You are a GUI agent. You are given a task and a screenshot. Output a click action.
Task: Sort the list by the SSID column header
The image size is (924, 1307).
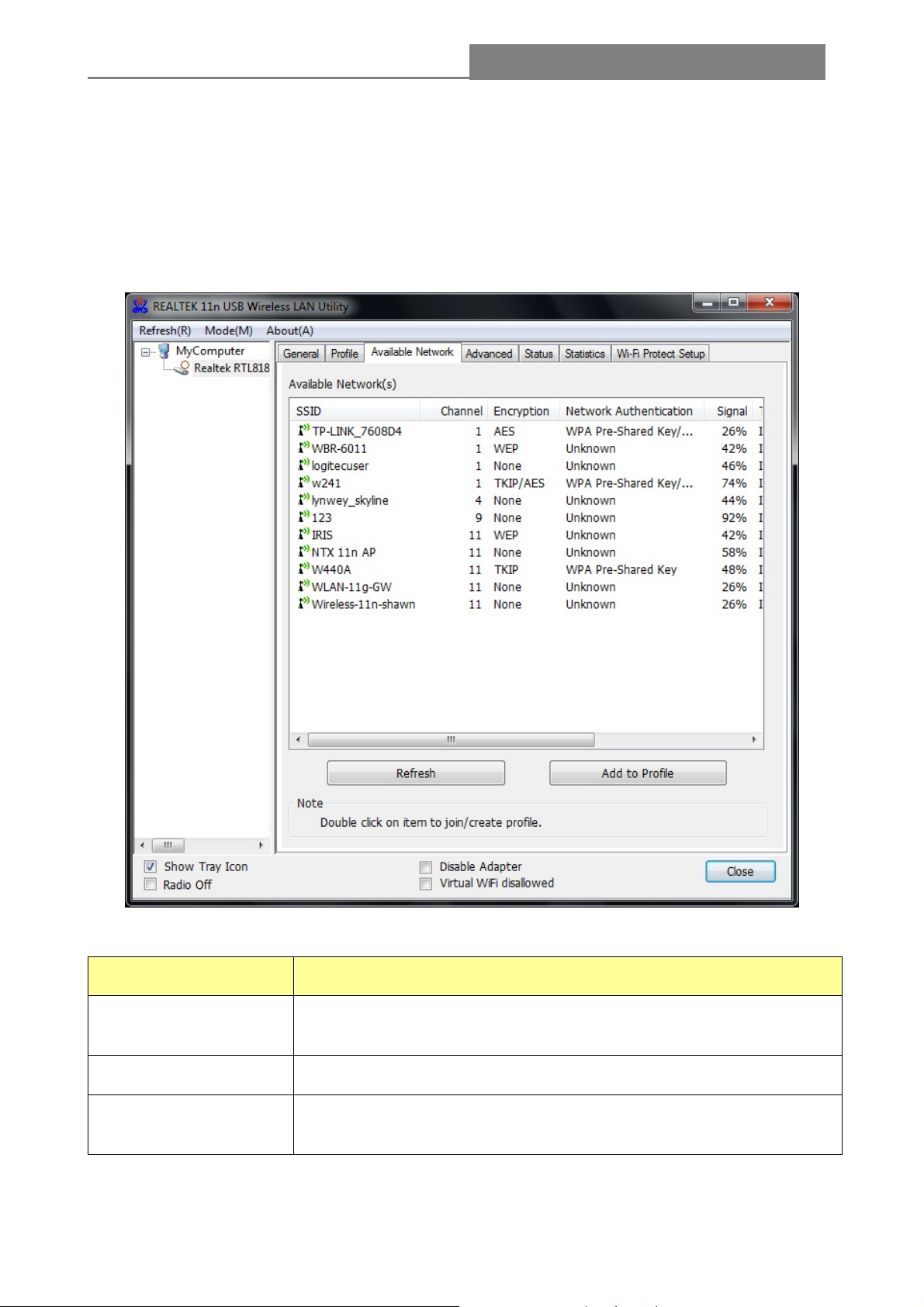pyautogui.click(x=355, y=411)
